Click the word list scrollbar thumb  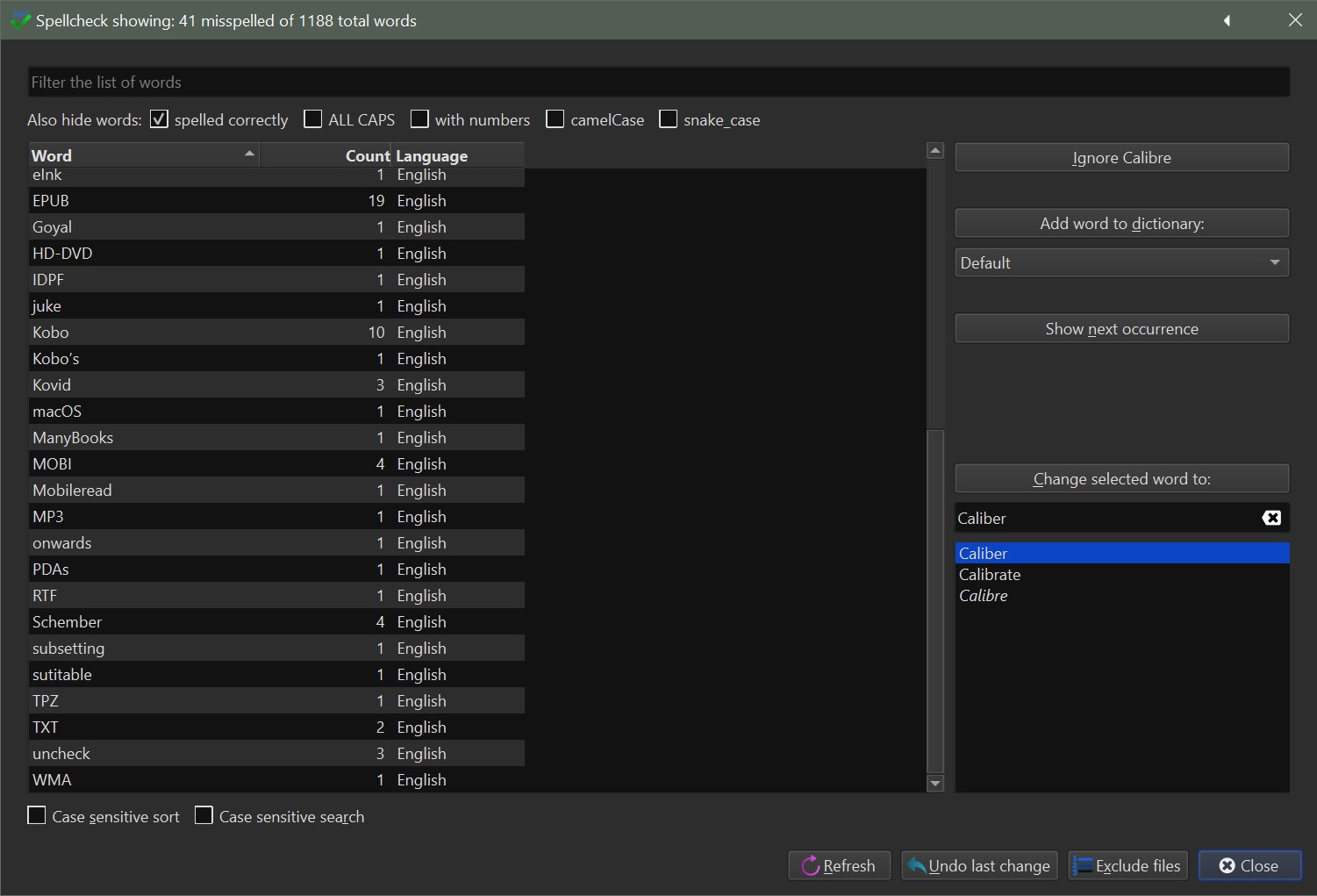[935, 601]
